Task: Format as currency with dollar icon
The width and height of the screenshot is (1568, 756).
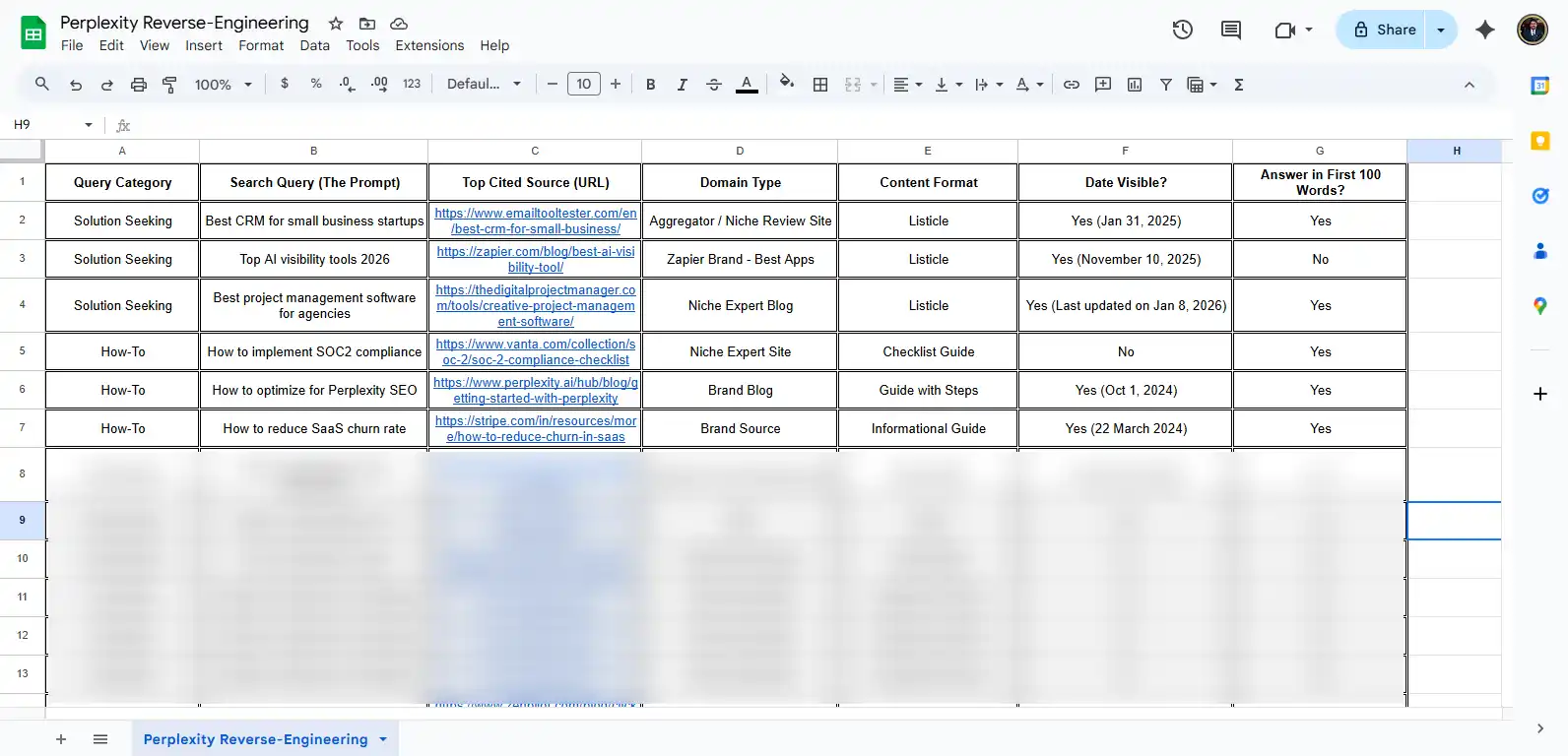Action: [x=285, y=84]
